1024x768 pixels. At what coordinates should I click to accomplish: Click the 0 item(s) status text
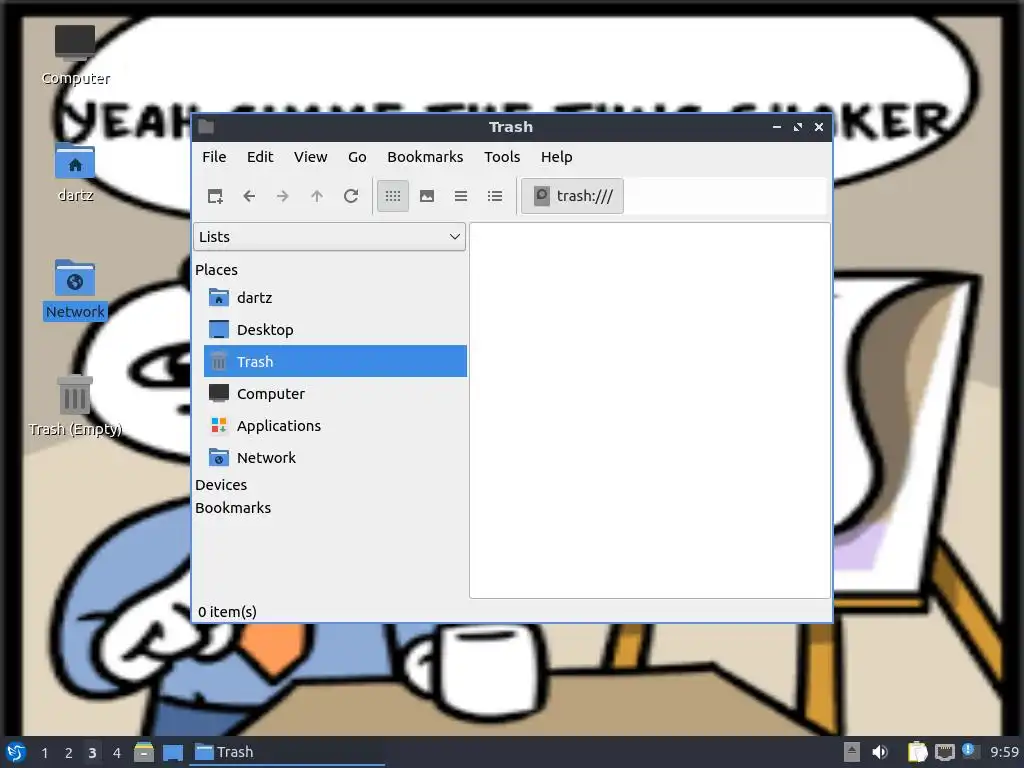click(x=227, y=612)
